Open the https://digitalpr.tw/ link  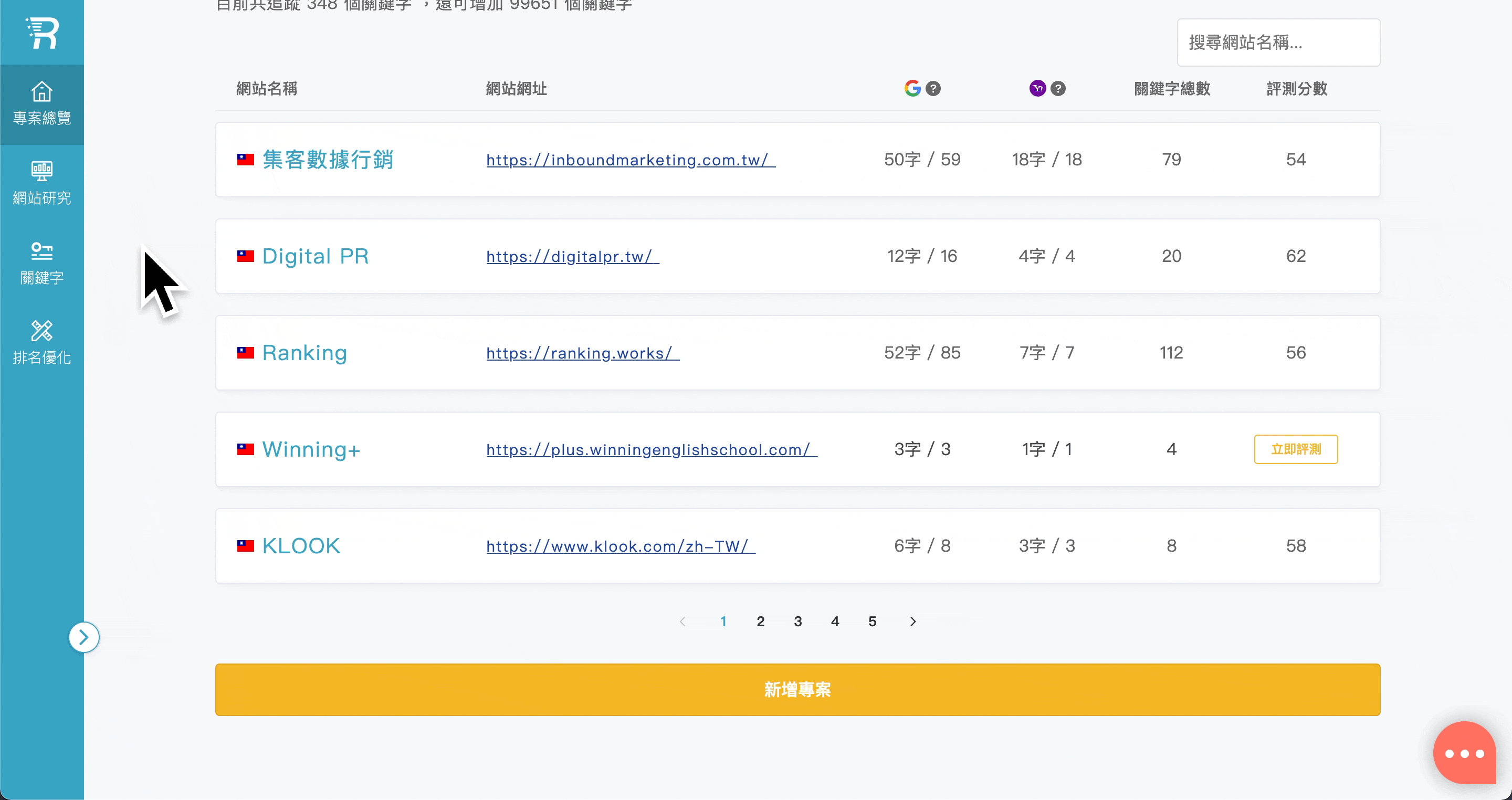tap(572, 257)
